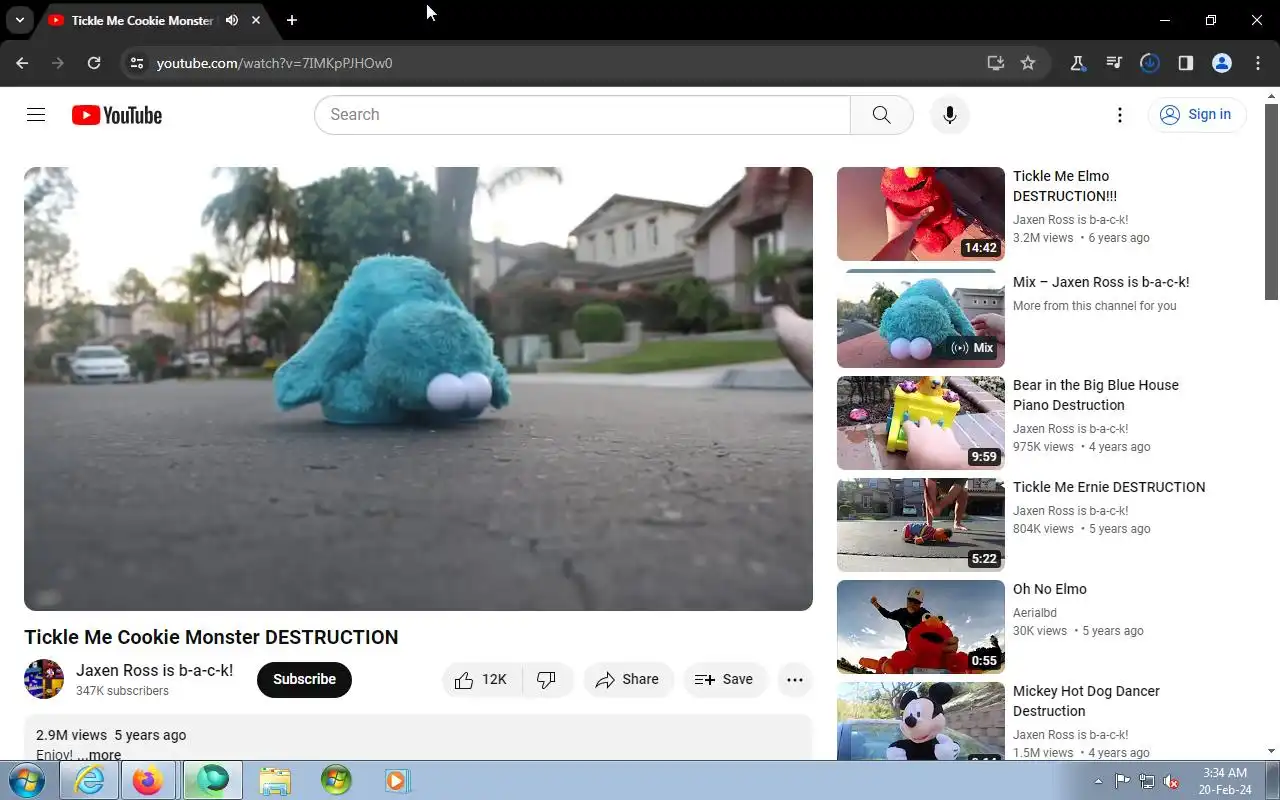Click the video player to pause
Viewport: 1280px width, 800px height.
tap(418, 388)
